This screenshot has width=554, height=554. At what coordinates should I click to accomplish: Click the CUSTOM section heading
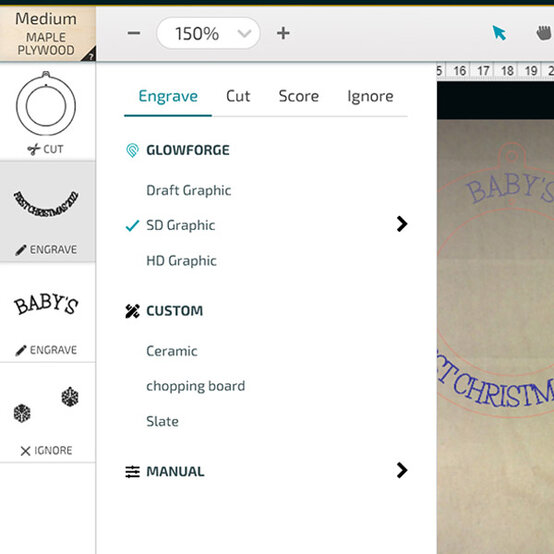coord(175,311)
